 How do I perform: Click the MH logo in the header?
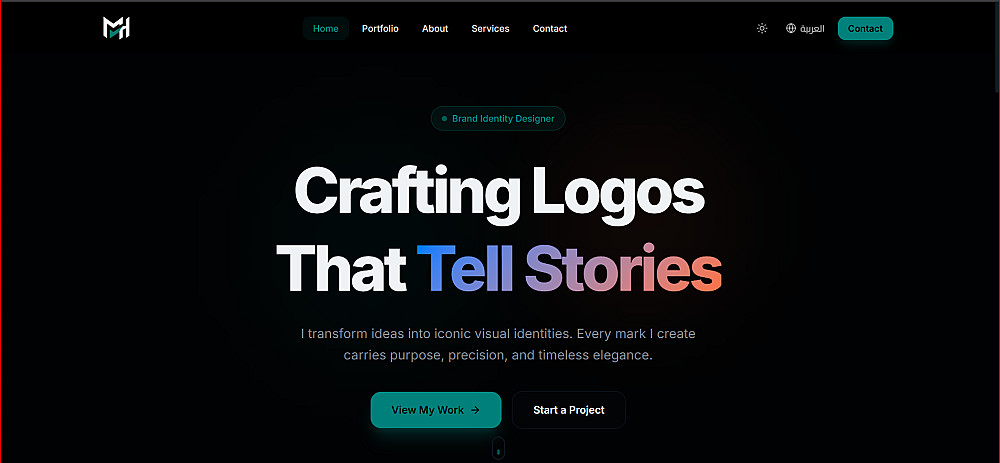point(116,28)
